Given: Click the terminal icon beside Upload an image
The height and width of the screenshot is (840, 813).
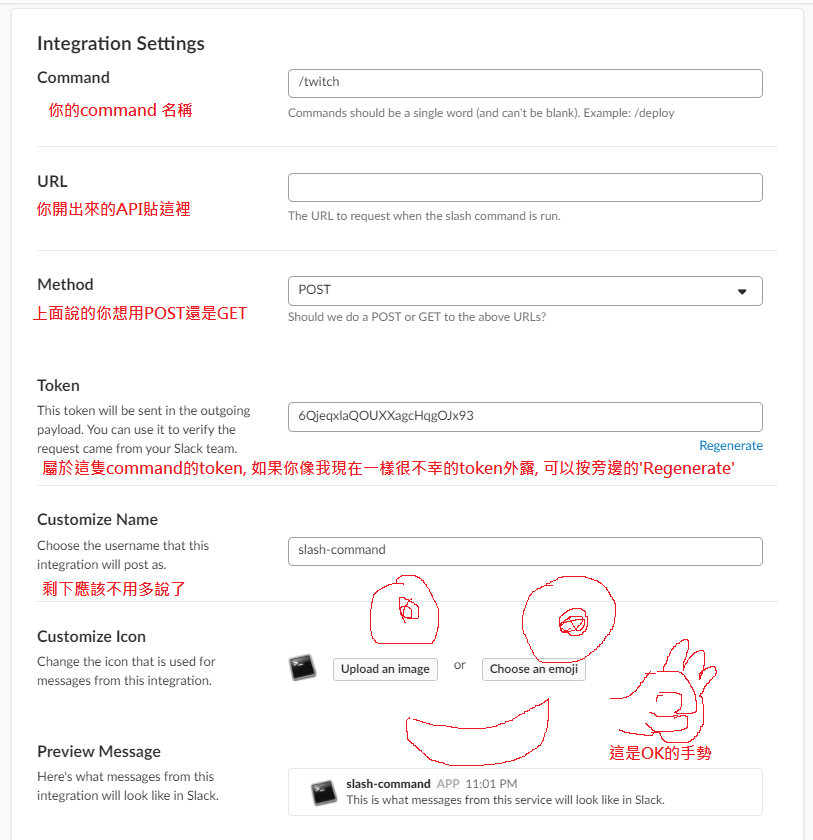Looking at the screenshot, I should click(303, 668).
